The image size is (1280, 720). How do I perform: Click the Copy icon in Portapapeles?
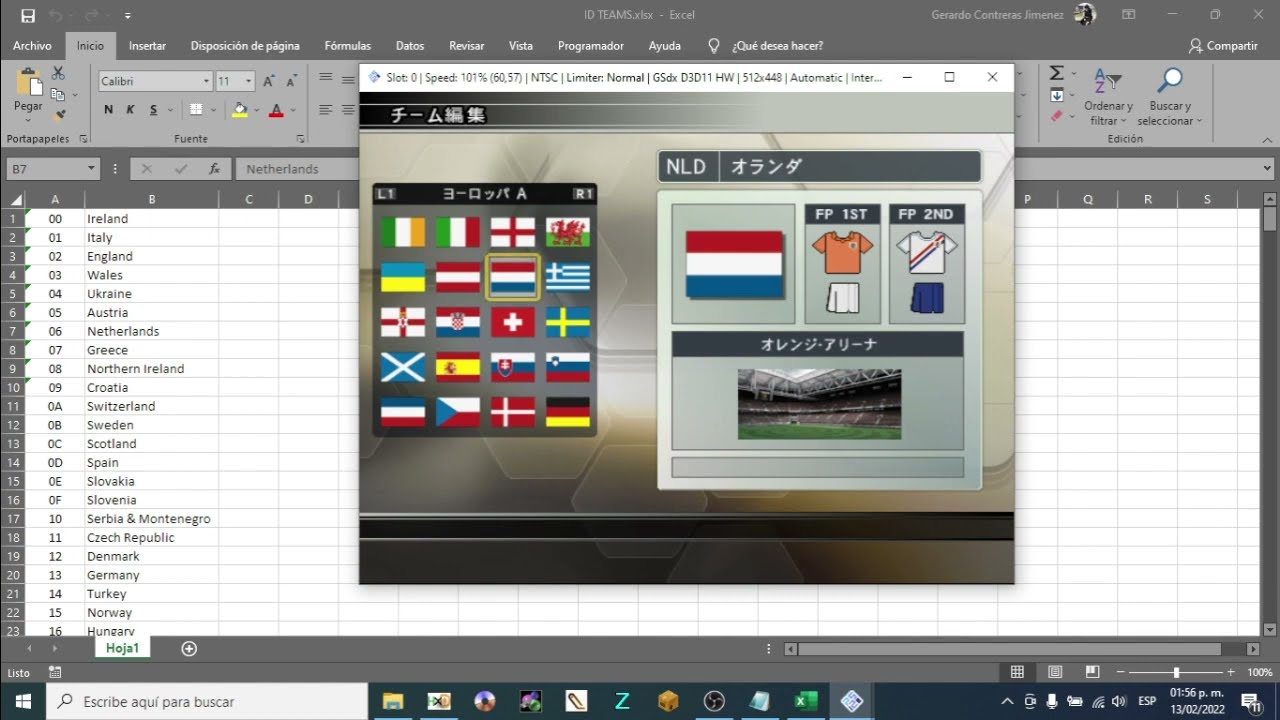click(x=58, y=94)
